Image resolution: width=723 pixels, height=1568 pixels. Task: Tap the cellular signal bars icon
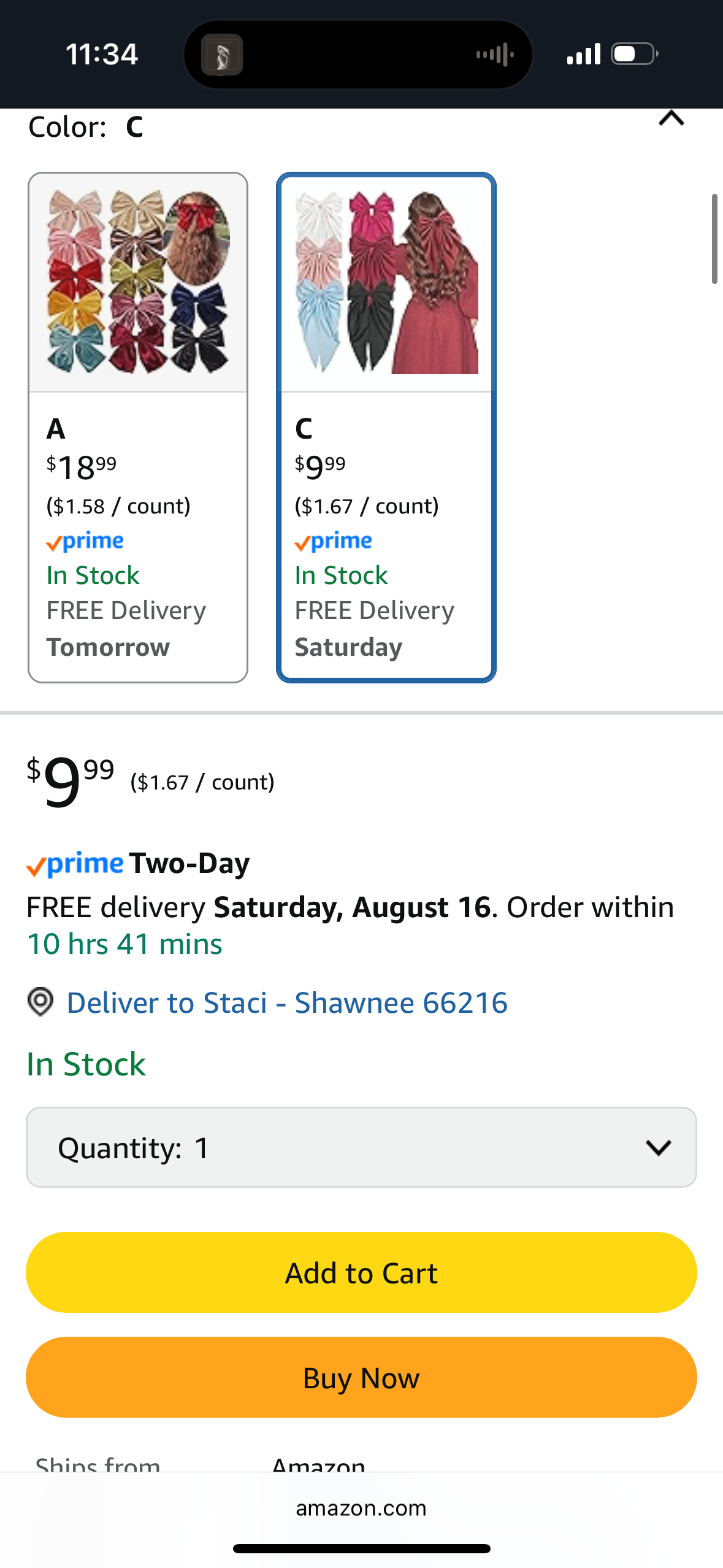(x=583, y=54)
